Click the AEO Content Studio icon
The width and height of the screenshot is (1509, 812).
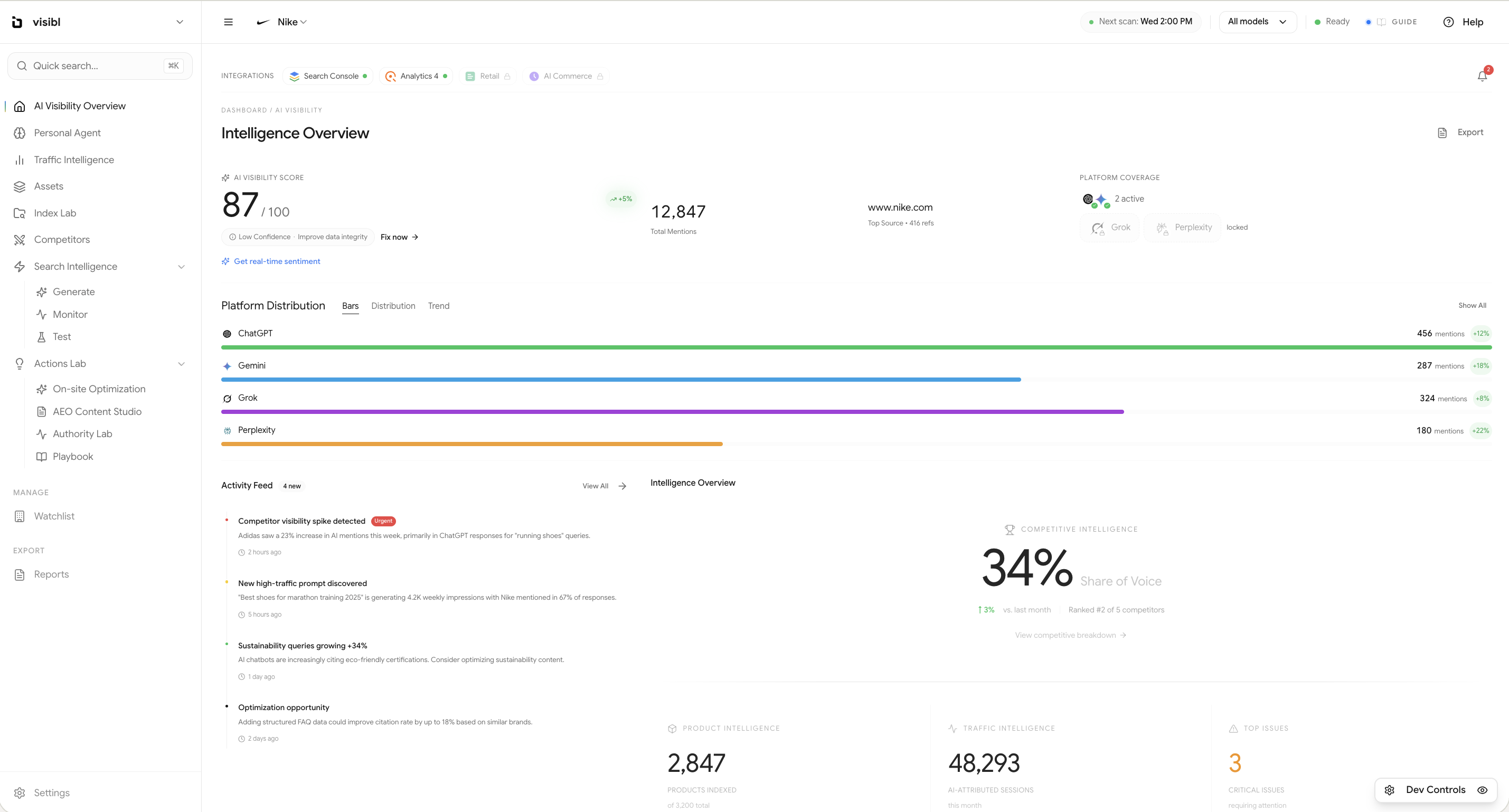point(42,411)
